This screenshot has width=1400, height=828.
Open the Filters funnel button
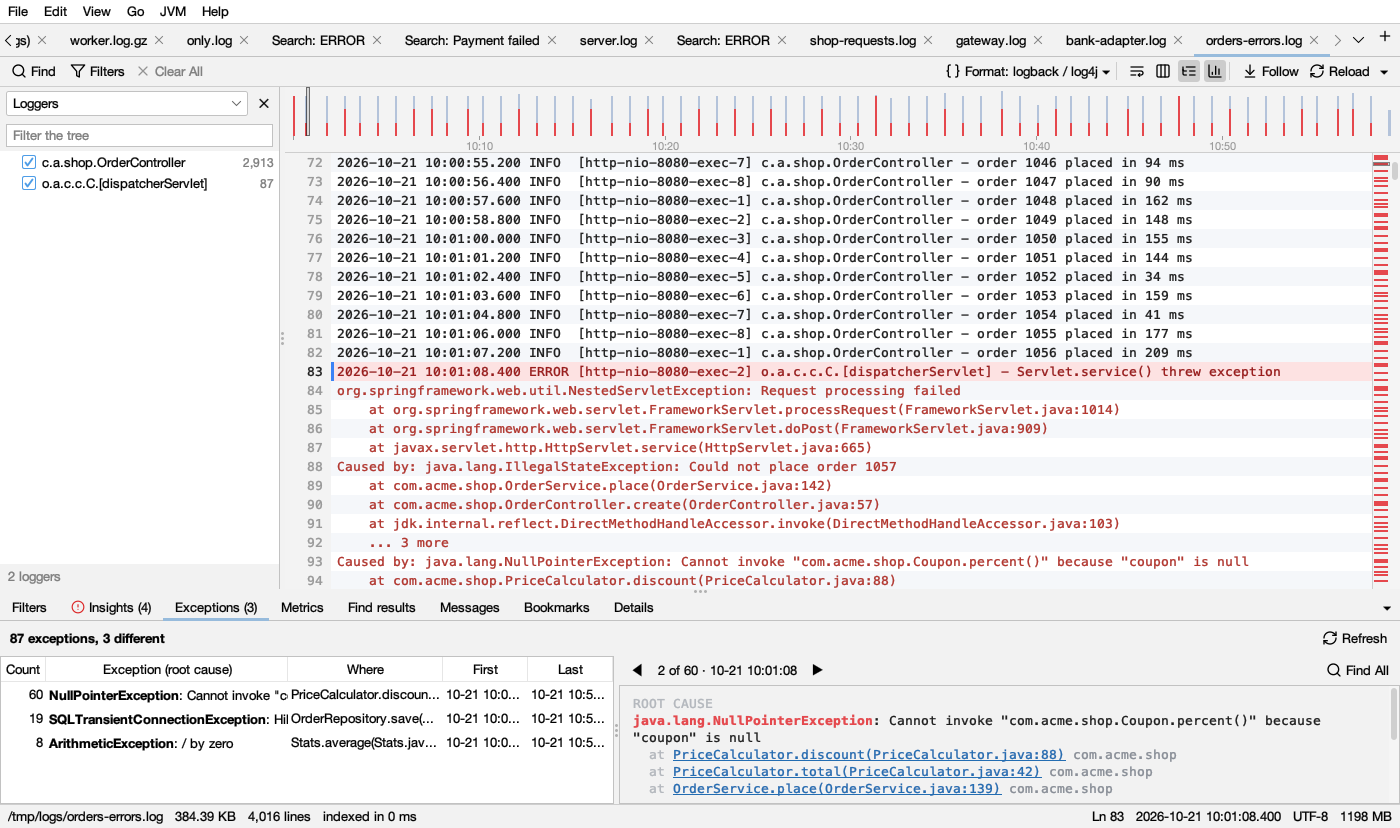pyautogui.click(x=98, y=71)
